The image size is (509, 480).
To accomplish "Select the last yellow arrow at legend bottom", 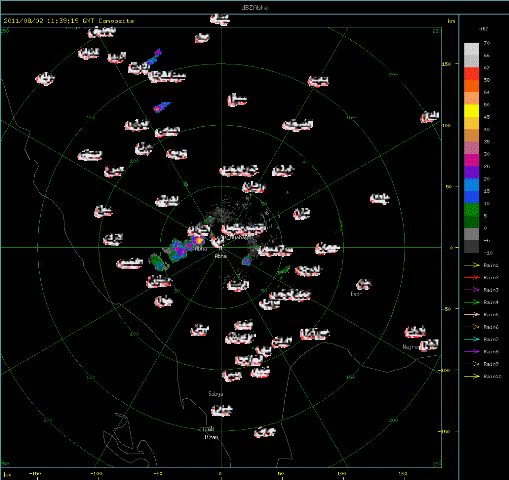I will point(472,376).
